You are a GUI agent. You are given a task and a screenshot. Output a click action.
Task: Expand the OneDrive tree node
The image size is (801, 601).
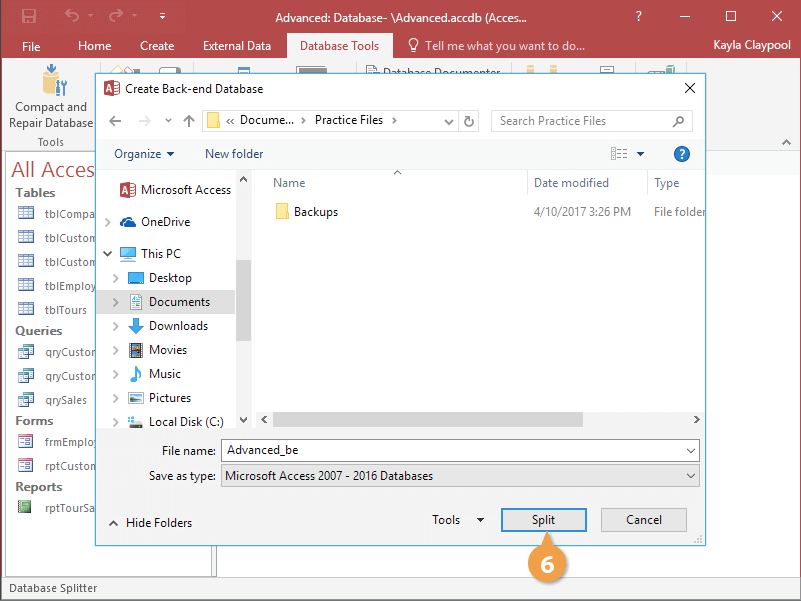coord(108,222)
